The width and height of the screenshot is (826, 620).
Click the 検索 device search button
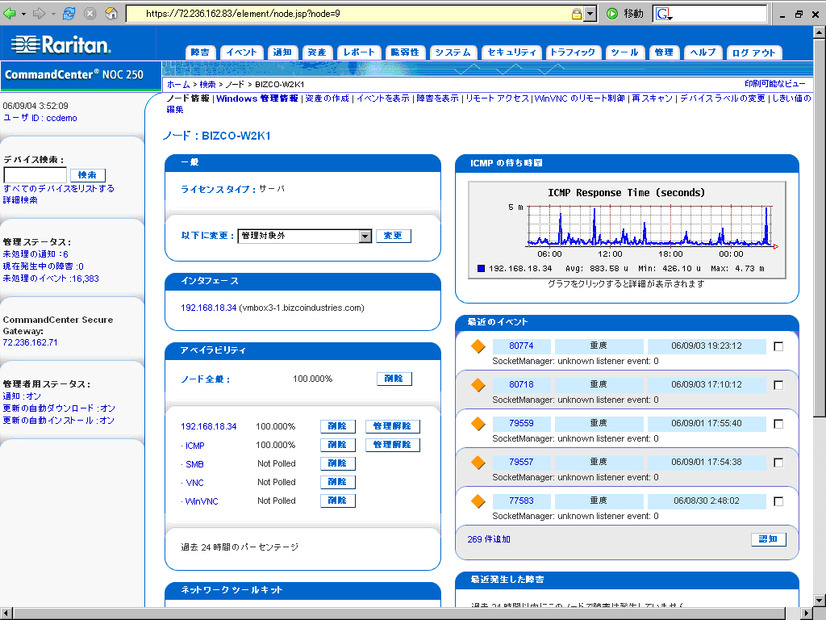pyautogui.click(x=87, y=175)
